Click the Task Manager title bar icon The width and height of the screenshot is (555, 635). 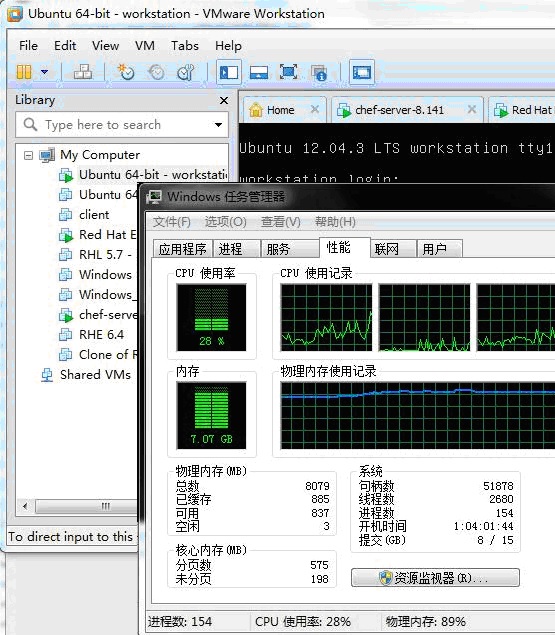point(155,197)
